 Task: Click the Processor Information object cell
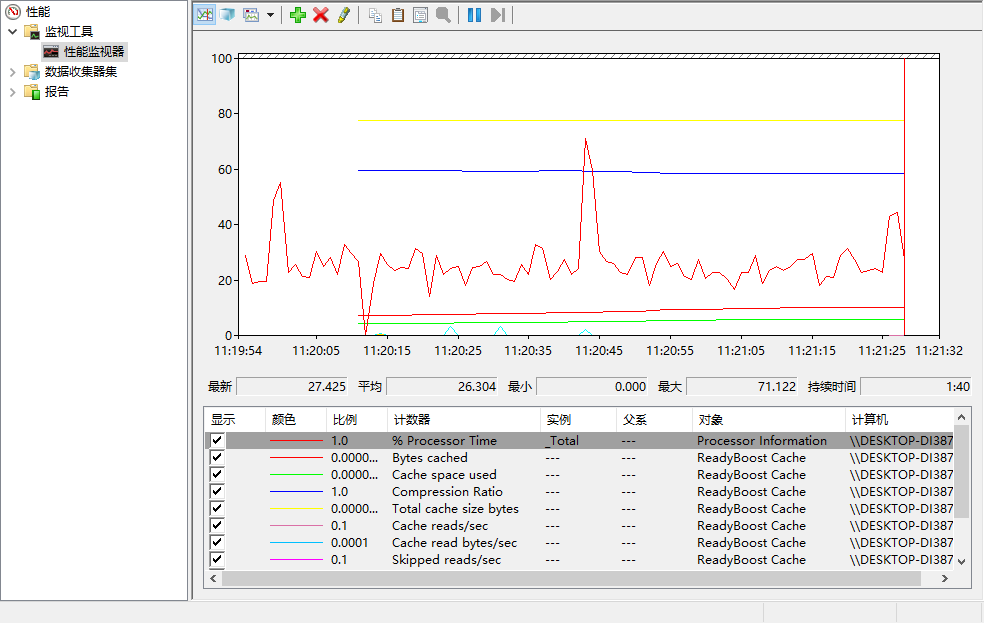[762, 440]
